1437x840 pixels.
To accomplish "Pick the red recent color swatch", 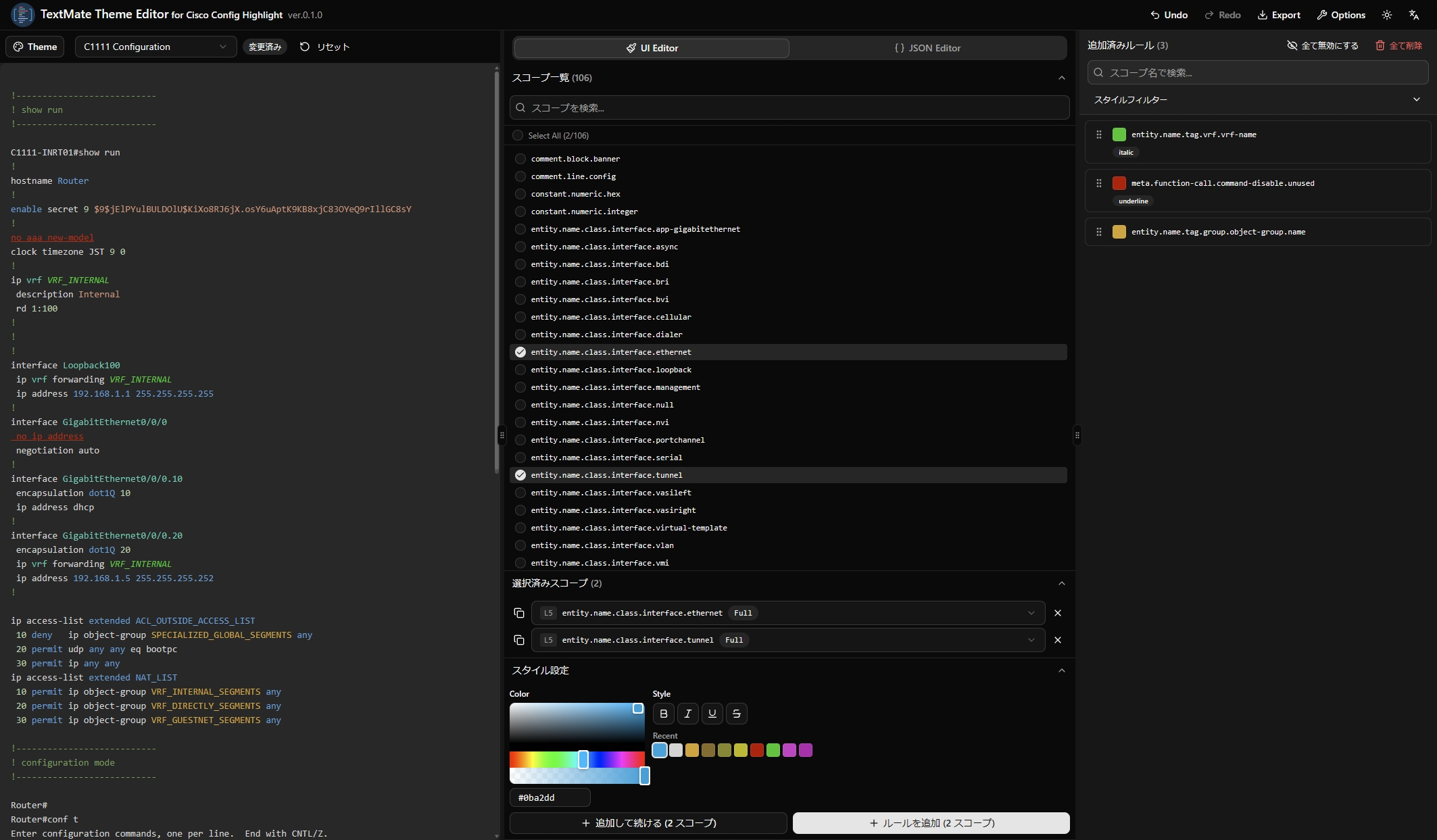I will 757,750.
